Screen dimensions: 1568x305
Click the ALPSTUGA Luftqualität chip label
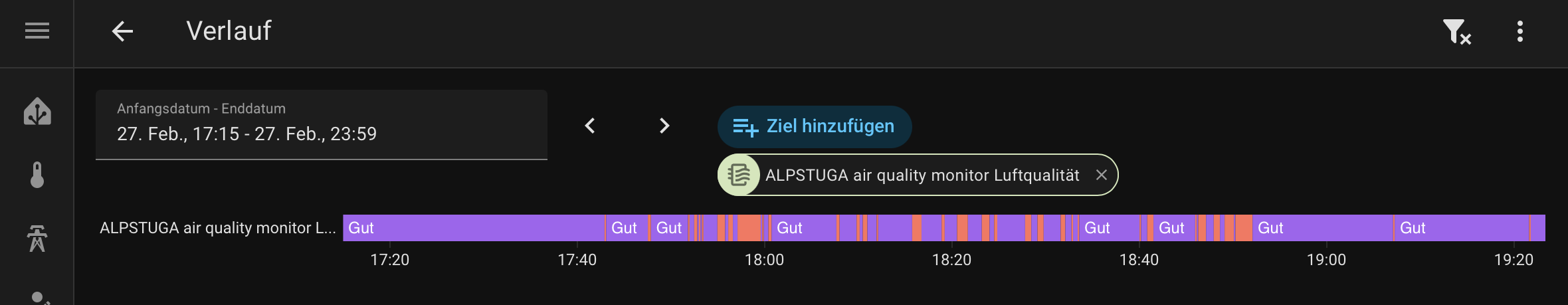tap(922, 175)
